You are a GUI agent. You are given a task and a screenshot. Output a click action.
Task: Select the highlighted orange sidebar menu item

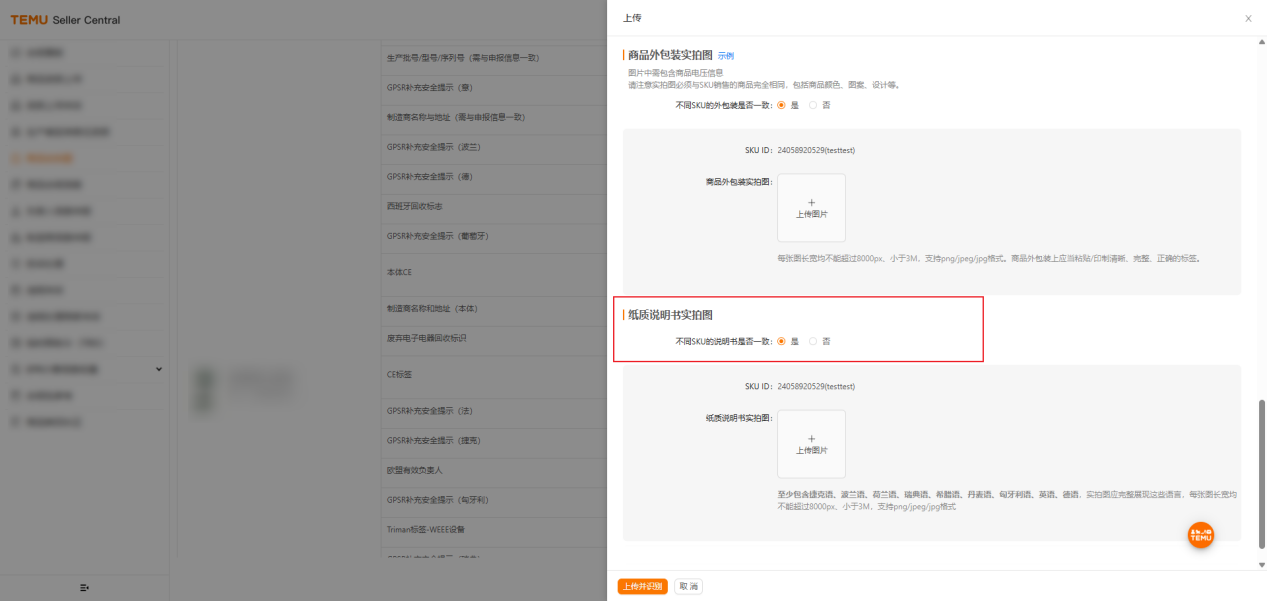click(60, 157)
